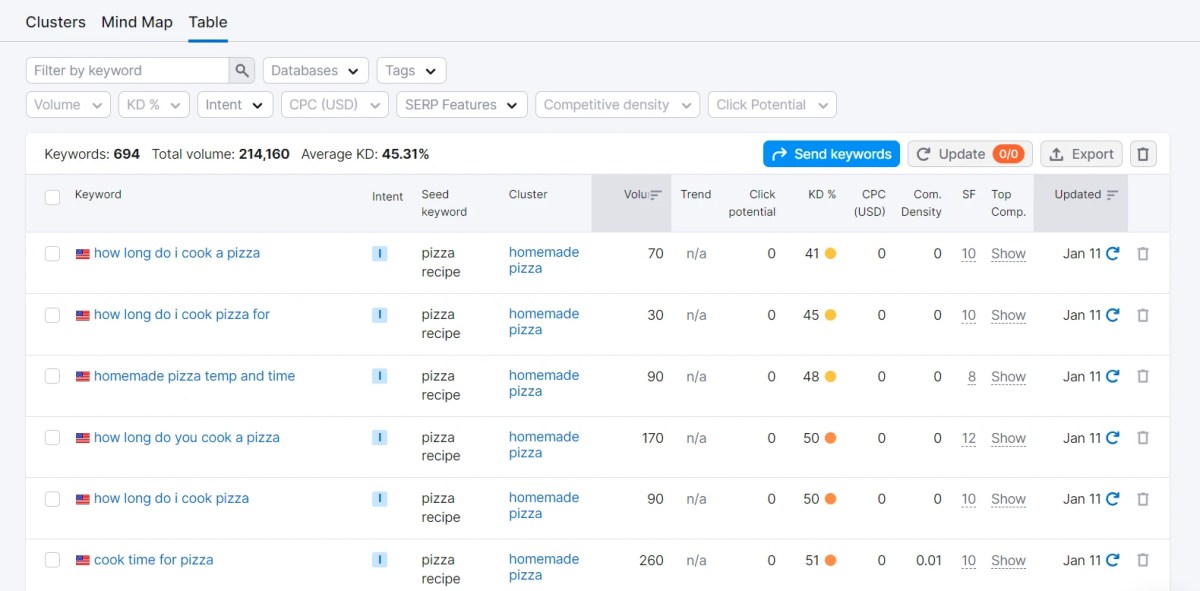Show top competitors for 'cook time for pizza'
The image size is (1200, 591).
click(1008, 561)
